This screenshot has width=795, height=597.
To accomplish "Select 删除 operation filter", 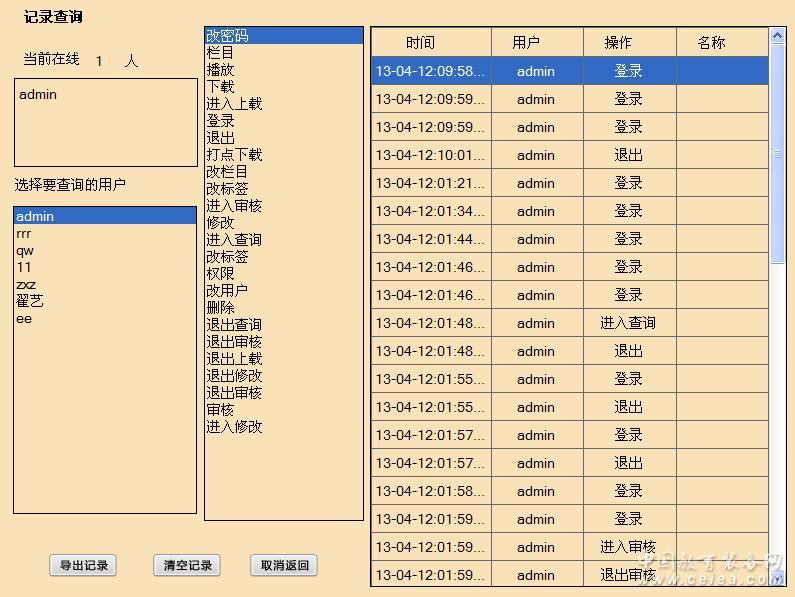I will (x=220, y=308).
